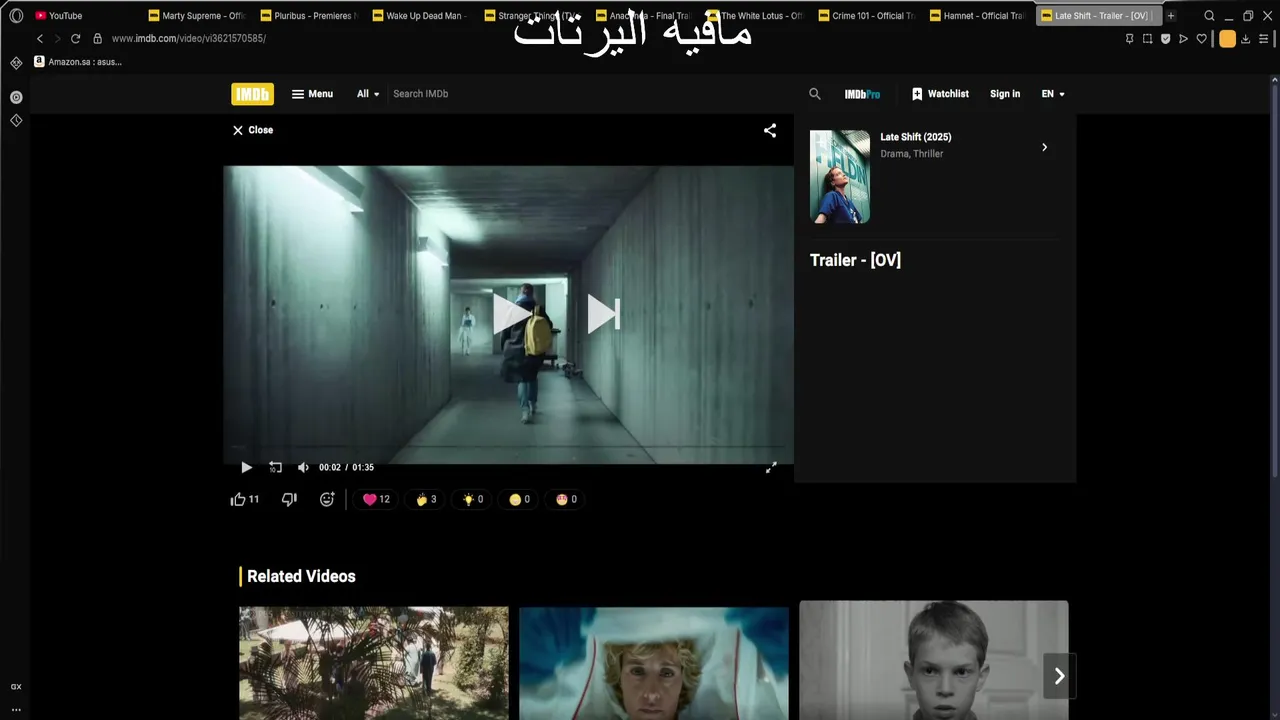1280x720 pixels.
Task: Open the browser downloads icon
Action: (x=1245, y=39)
